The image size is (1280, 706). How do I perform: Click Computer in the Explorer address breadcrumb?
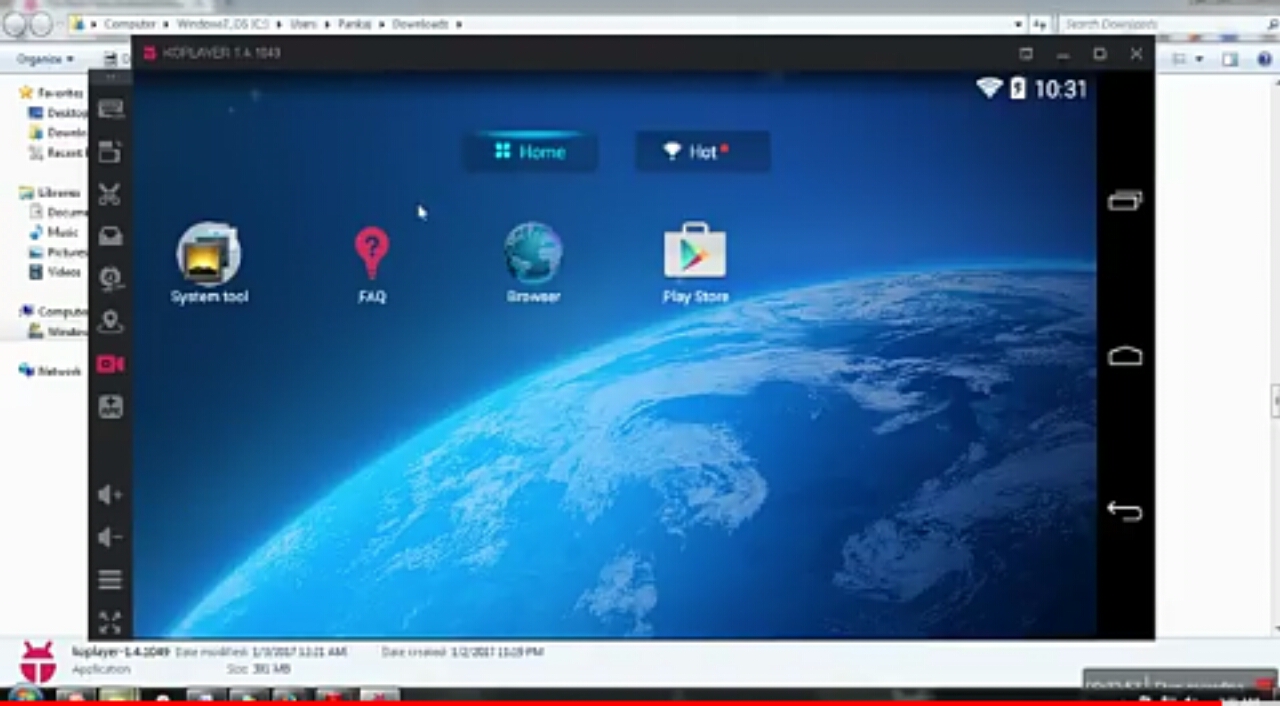pos(130,23)
